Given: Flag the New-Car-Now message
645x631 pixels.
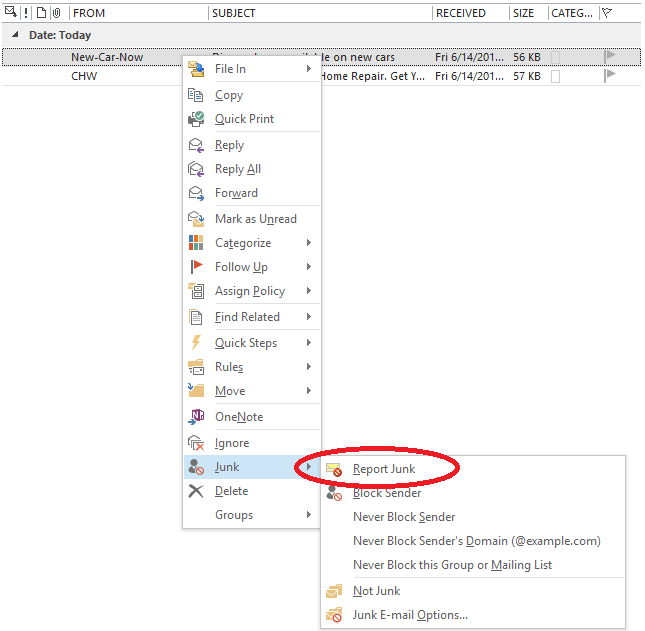Looking at the screenshot, I should tap(610, 57).
